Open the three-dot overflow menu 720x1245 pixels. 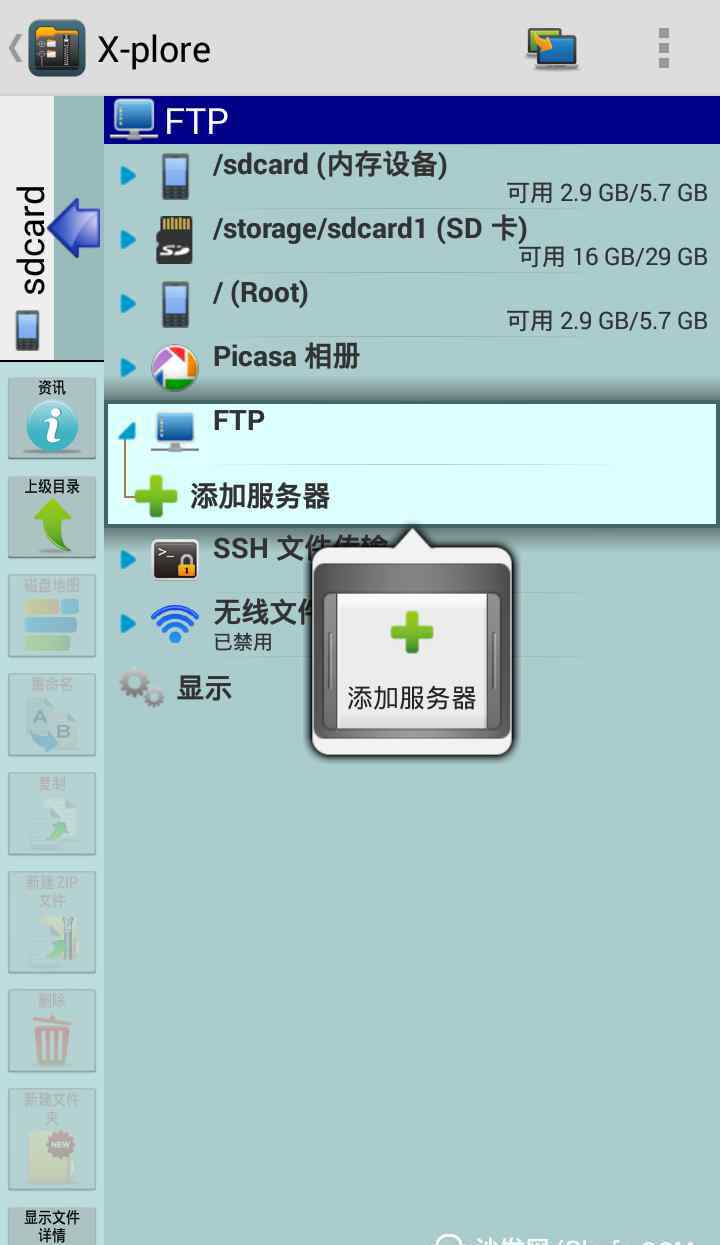[664, 48]
